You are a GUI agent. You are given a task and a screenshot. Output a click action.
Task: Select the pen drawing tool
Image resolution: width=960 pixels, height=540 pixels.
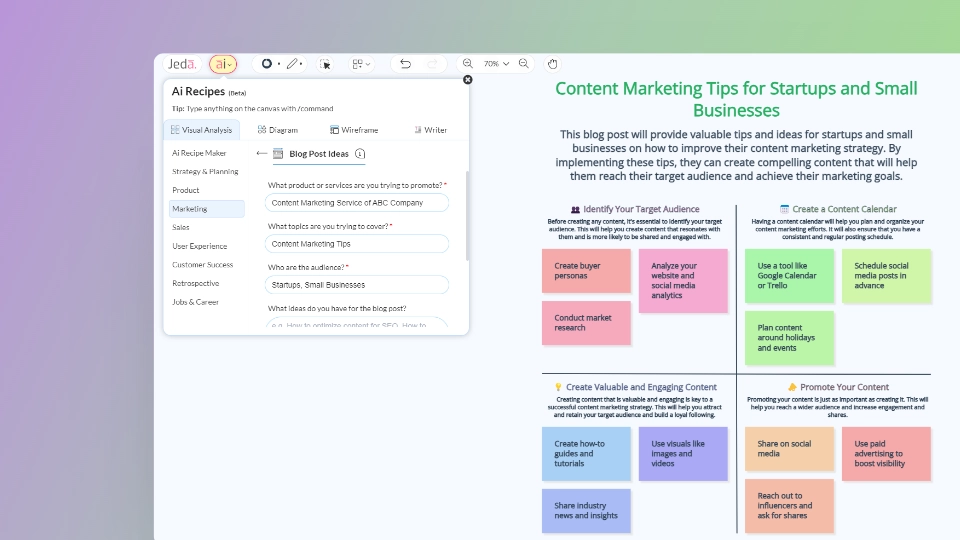[293, 64]
